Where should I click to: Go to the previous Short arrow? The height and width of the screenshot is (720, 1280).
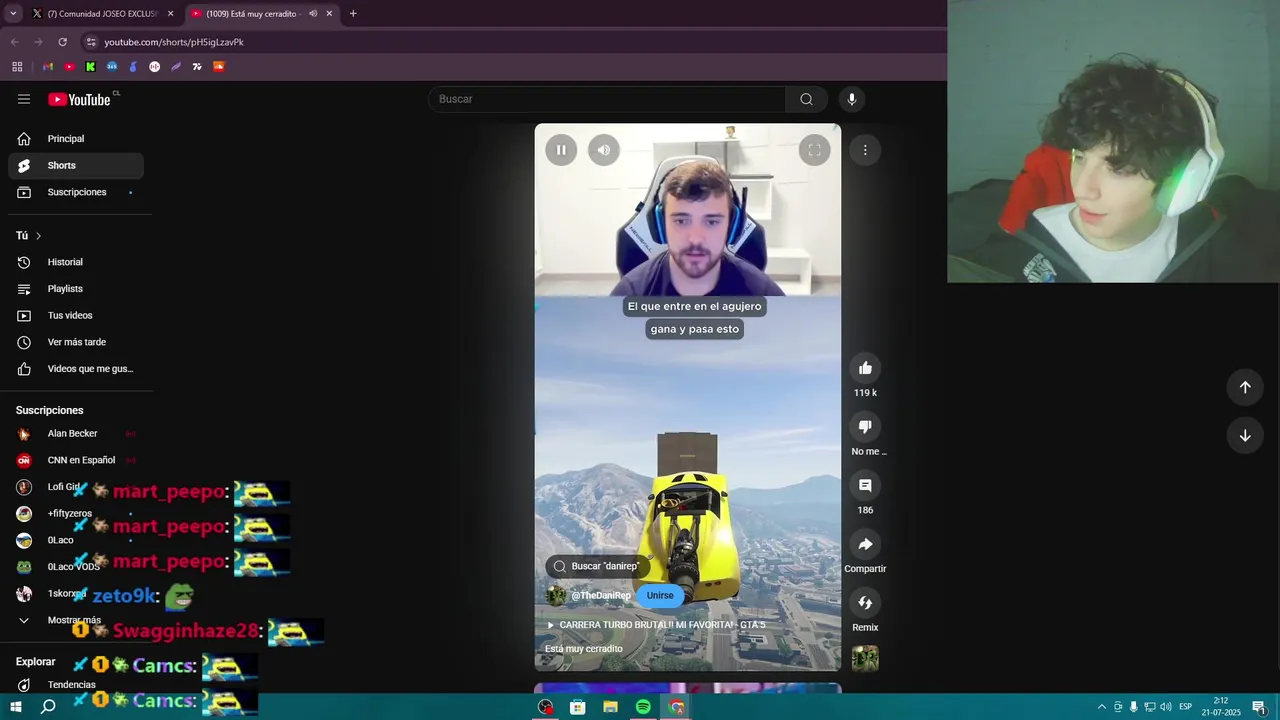(1245, 387)
